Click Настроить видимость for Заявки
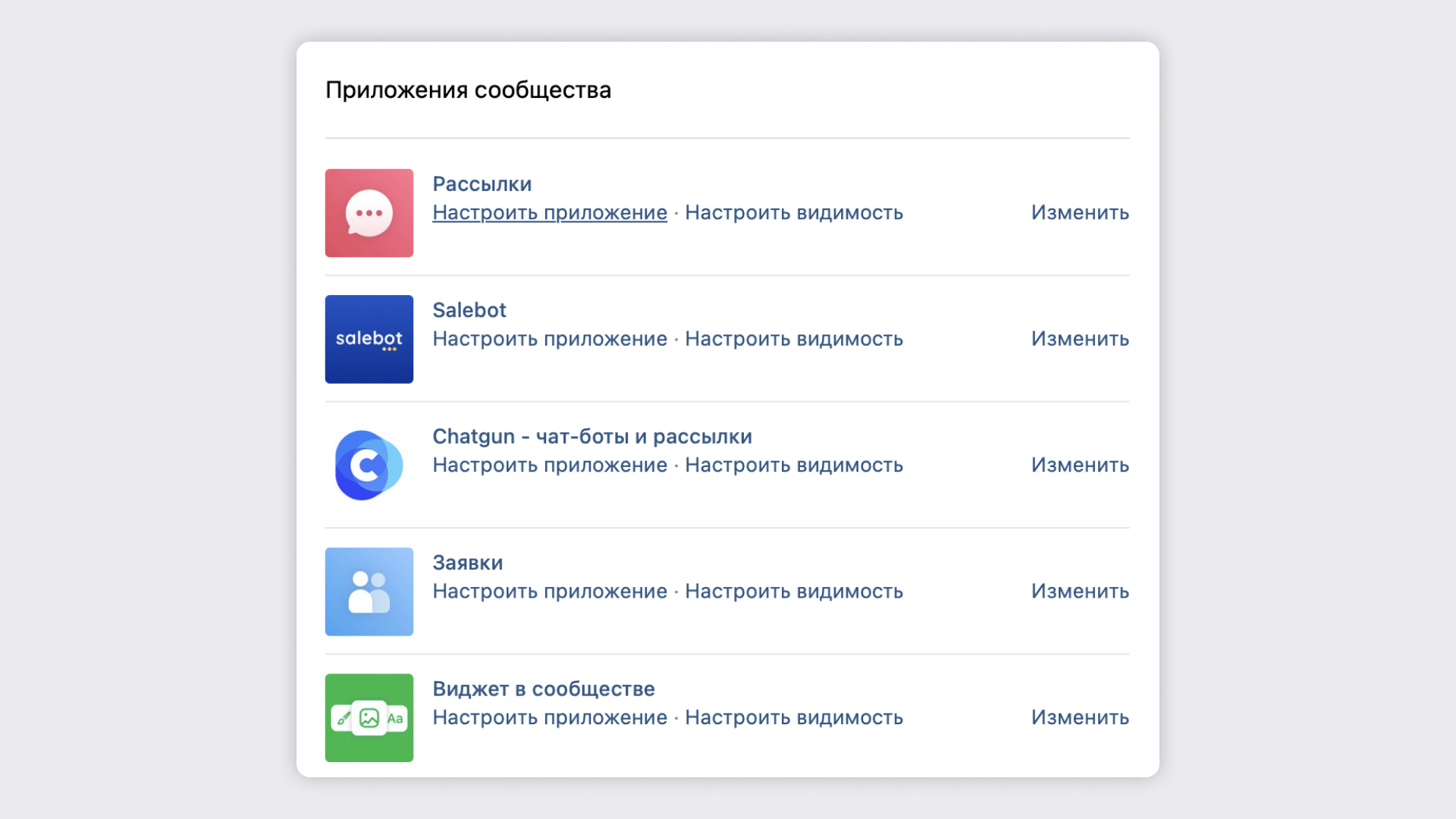Image resolution: width=1456 pixels, height=819 pixels. (794, 591)
